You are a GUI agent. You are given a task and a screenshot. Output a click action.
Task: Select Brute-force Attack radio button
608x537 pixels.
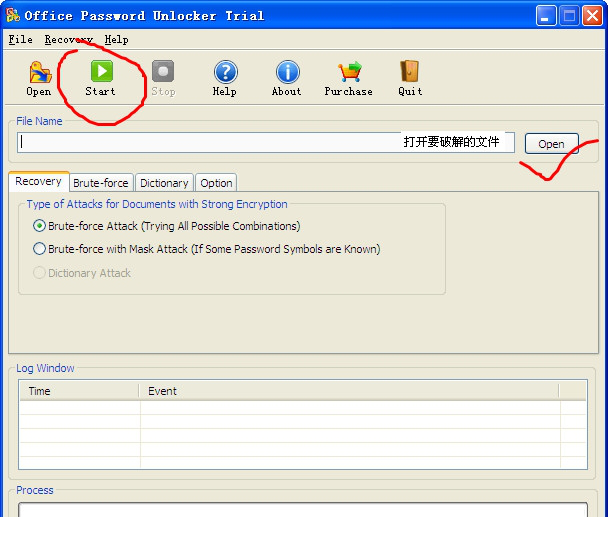[39, 226]
